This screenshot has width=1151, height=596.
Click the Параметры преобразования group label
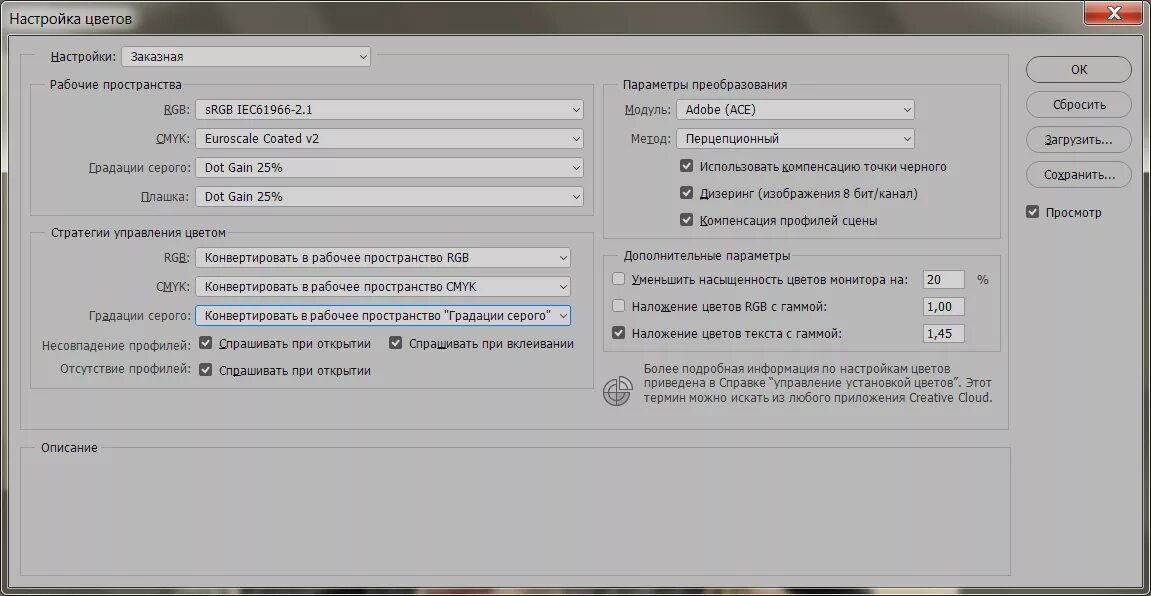pyautogui.click(x=705, y=84)
